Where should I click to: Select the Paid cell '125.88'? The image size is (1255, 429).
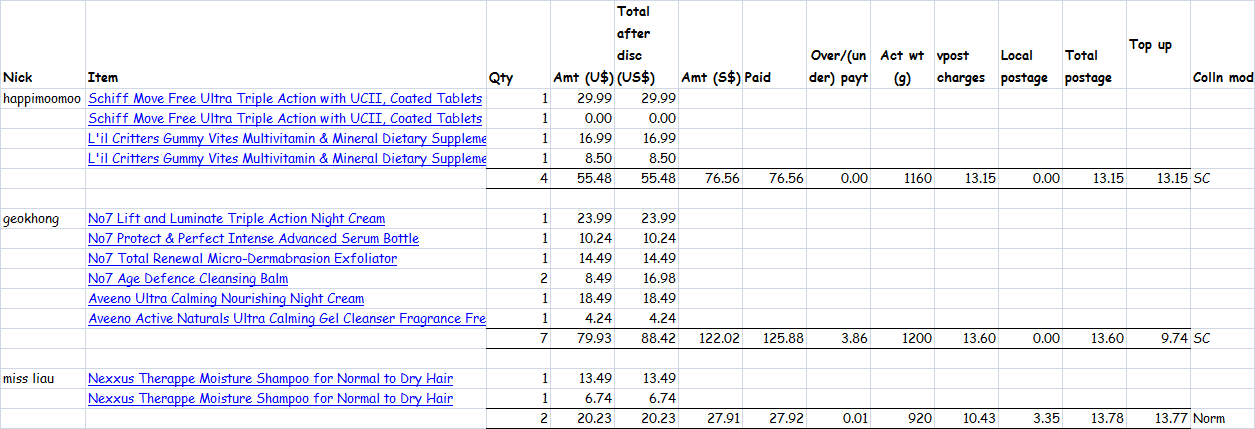click(x=774, y=339)
